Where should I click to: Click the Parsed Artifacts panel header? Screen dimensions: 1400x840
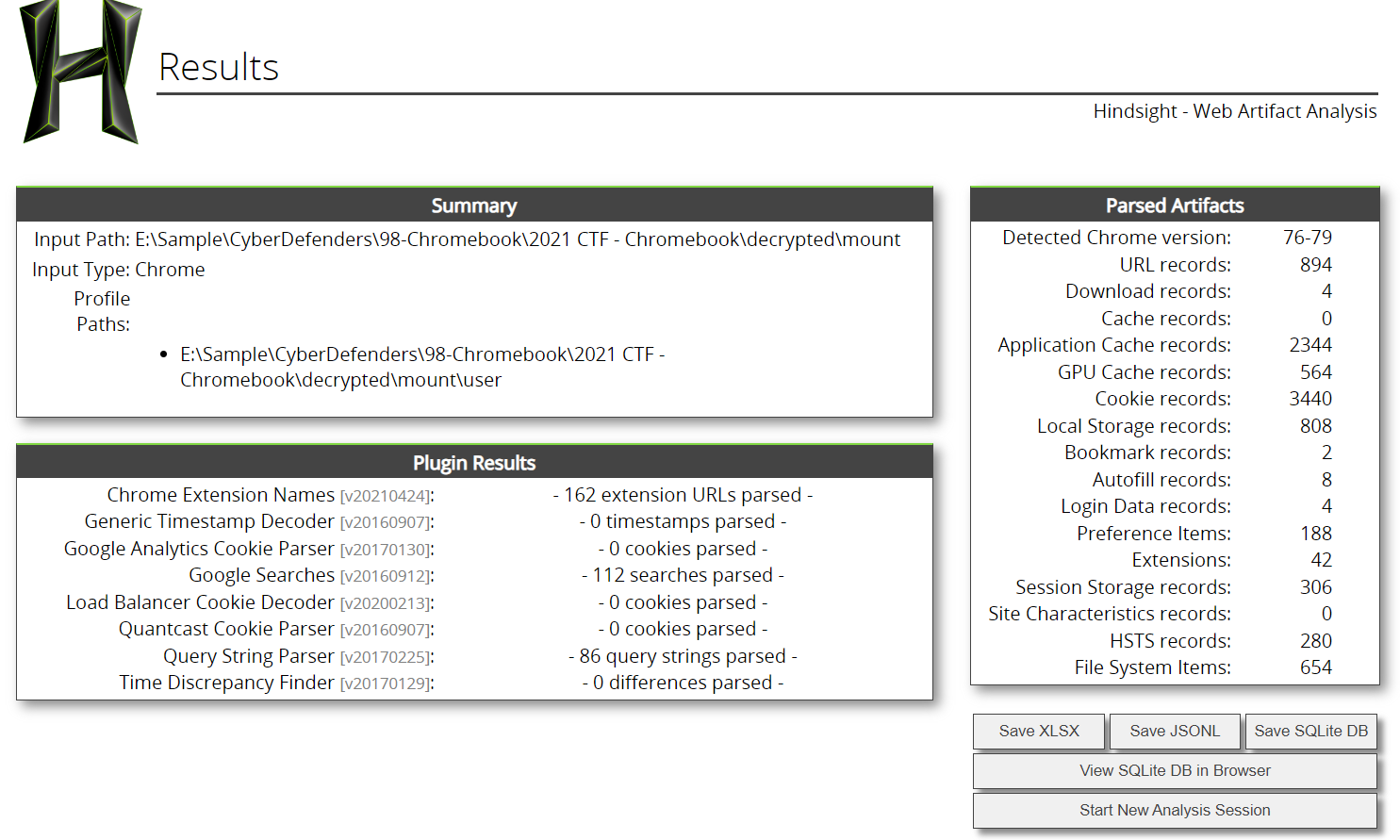pyautogui.click(x=1175, y=206)
